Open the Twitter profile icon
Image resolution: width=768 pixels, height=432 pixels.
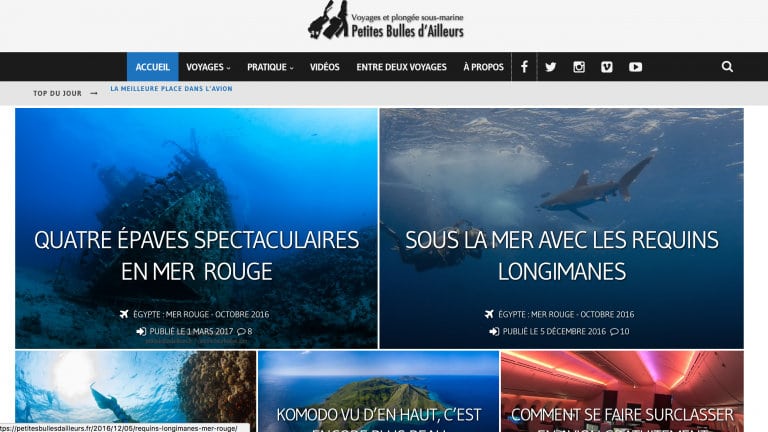tap(551, 67)
